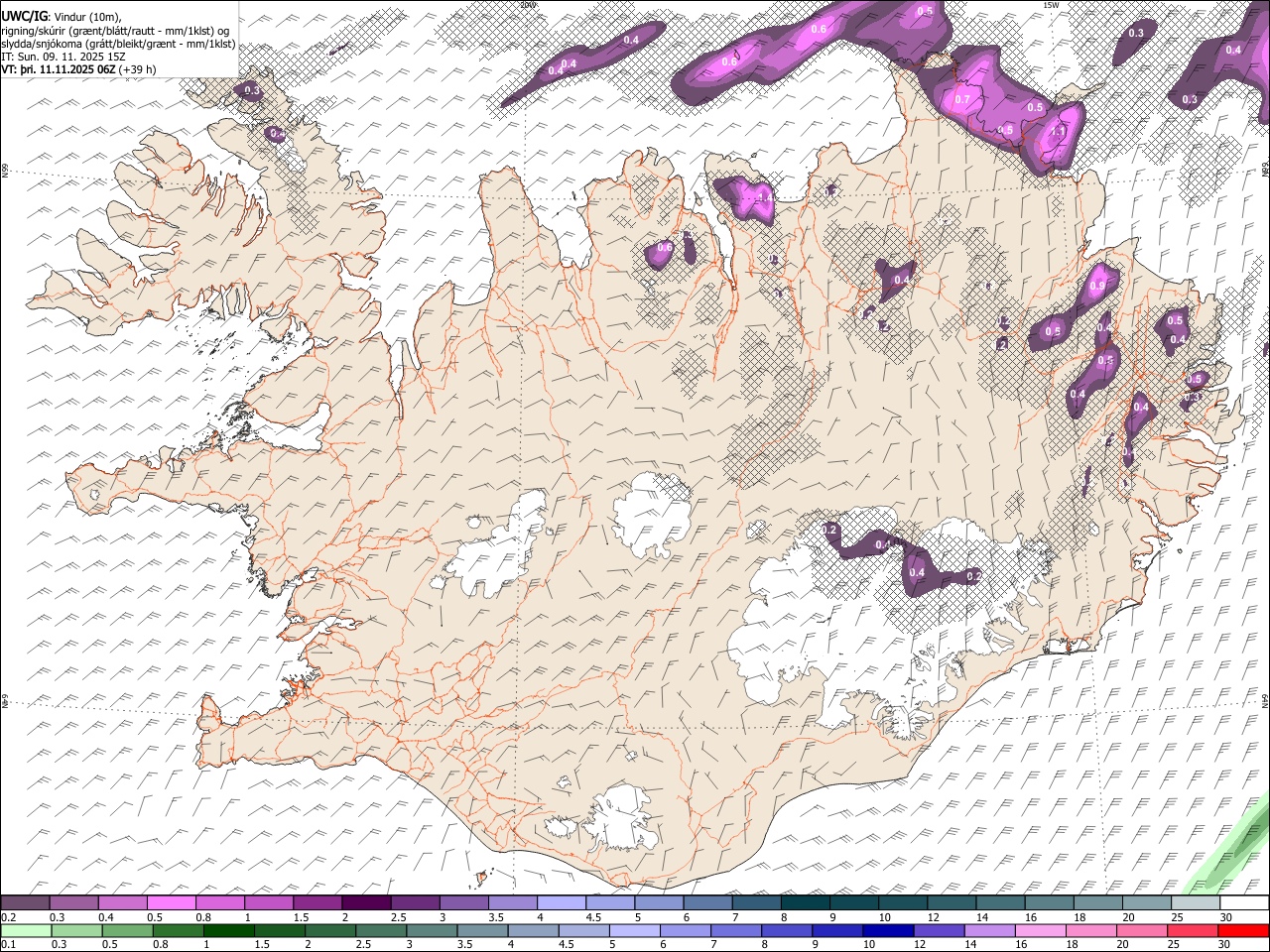This screenshot has height=952, width=1270.
Task: Pick the light grey 25 swatch, upper legend
Action: (1195, 903)
